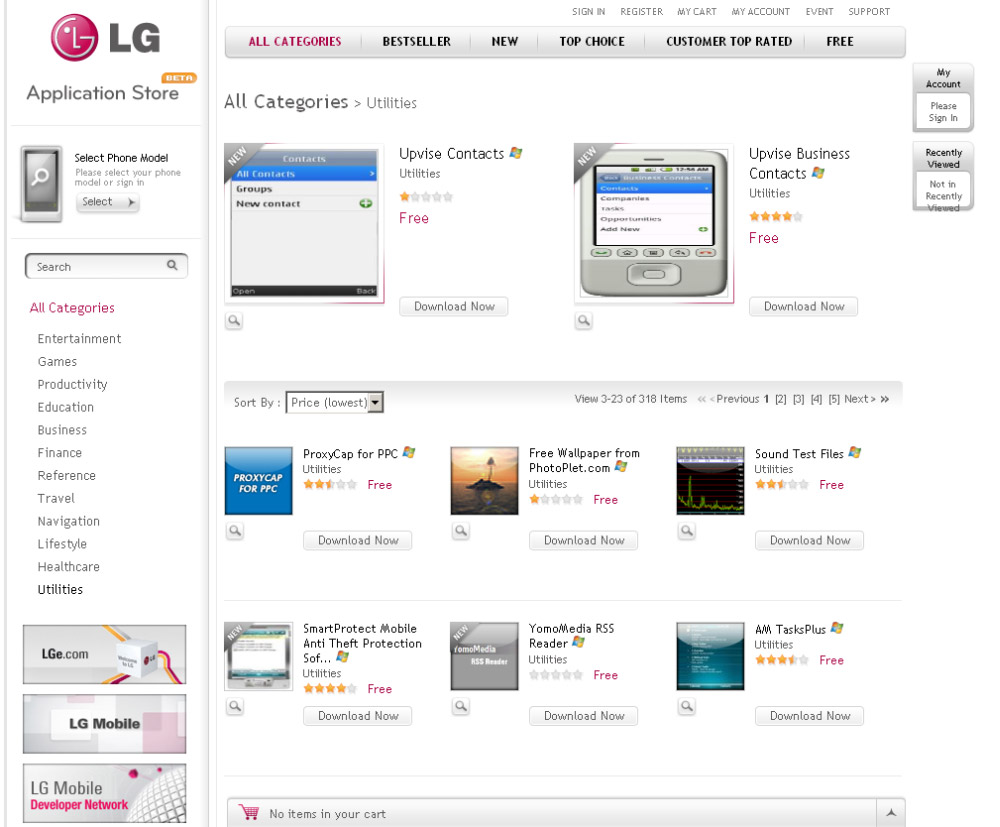Open the Productivity category
1000x827 pixels.
coord(72,384)
